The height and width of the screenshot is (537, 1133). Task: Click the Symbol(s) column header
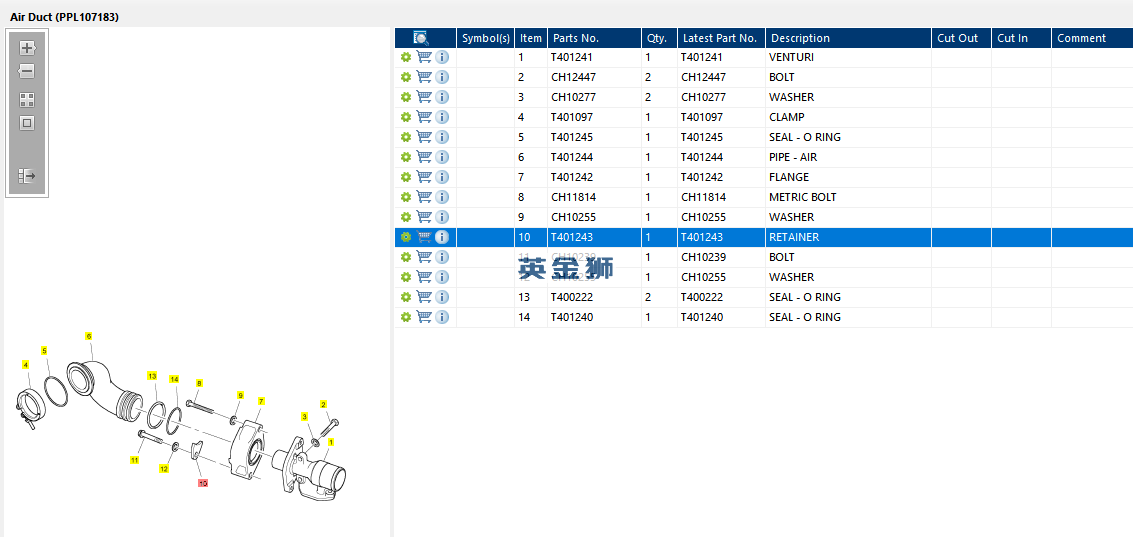[486, 38]
